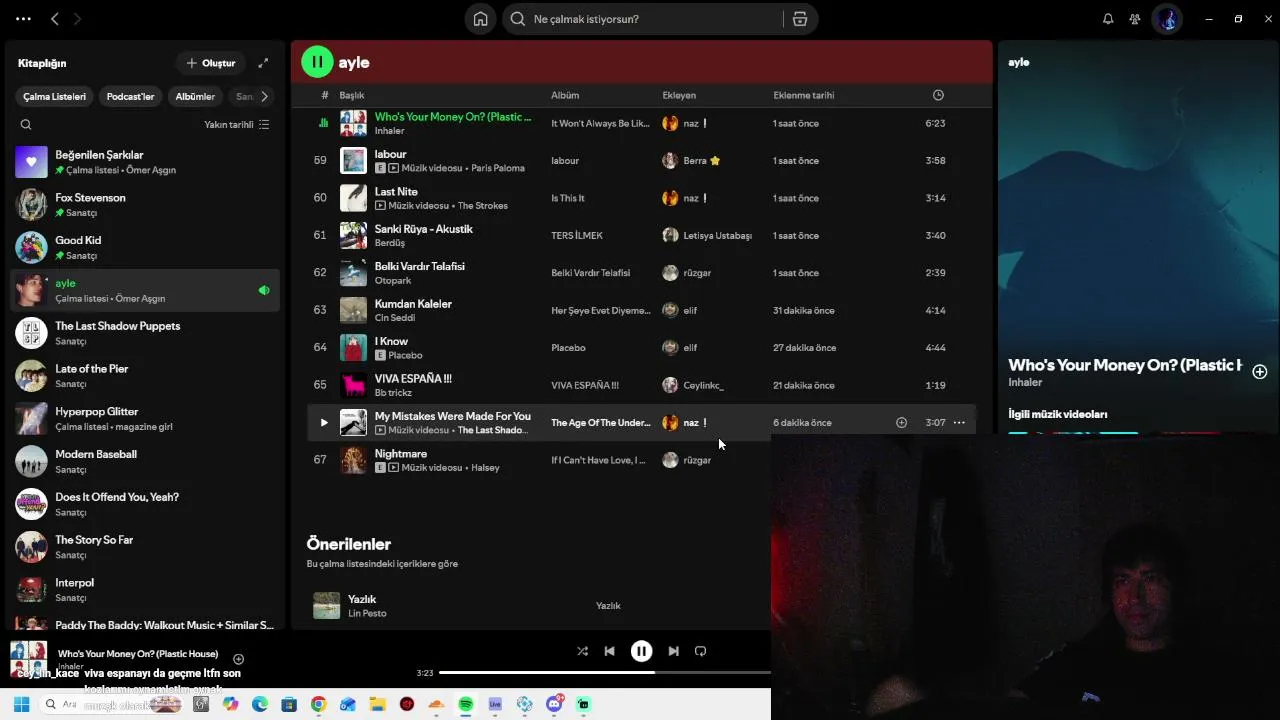Add now-playing song to Liked Songs
Image resolution: width=1280 pixels, height=720 pixels.
pyautogui.click(x=238, y=659)
